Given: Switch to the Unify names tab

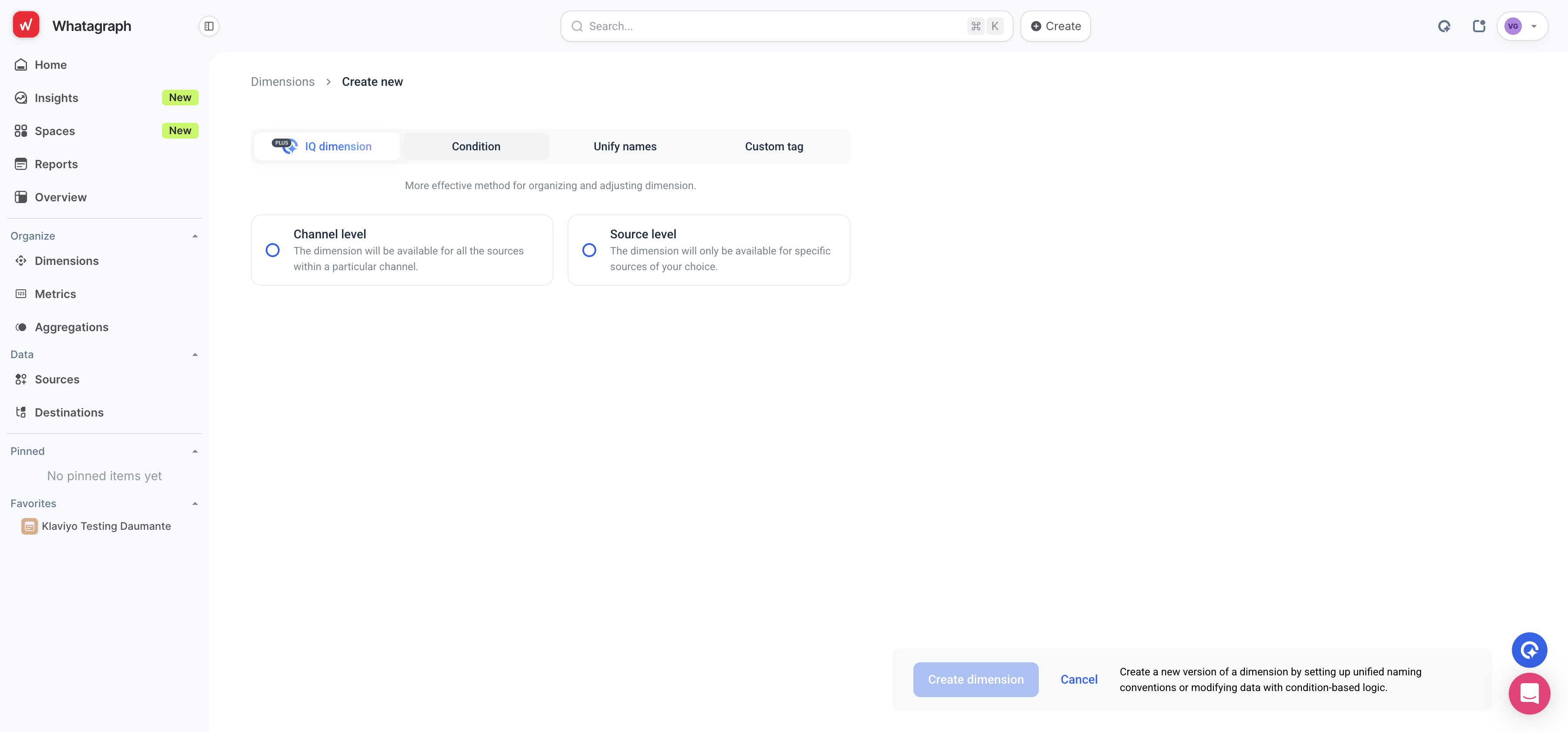Looking at the screenshot, I should pos(625,146).
